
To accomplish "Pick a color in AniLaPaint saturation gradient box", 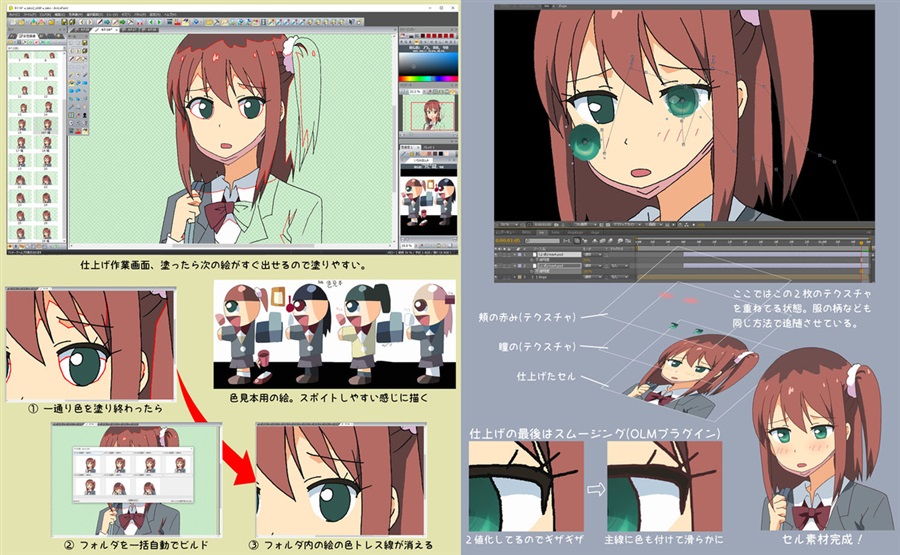I will pos(428,63).
